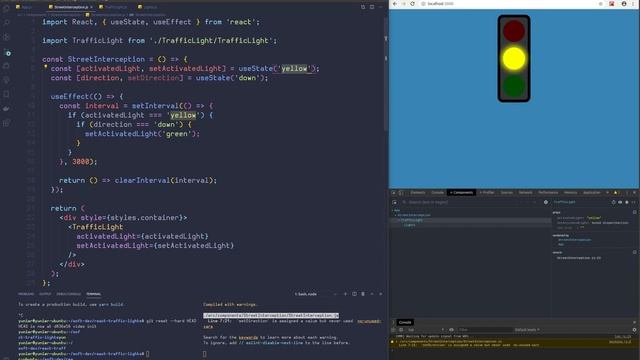Viewport: 640px width, 360px height.
Task: Click React select-element picker icon
Action: click(394, 202)
